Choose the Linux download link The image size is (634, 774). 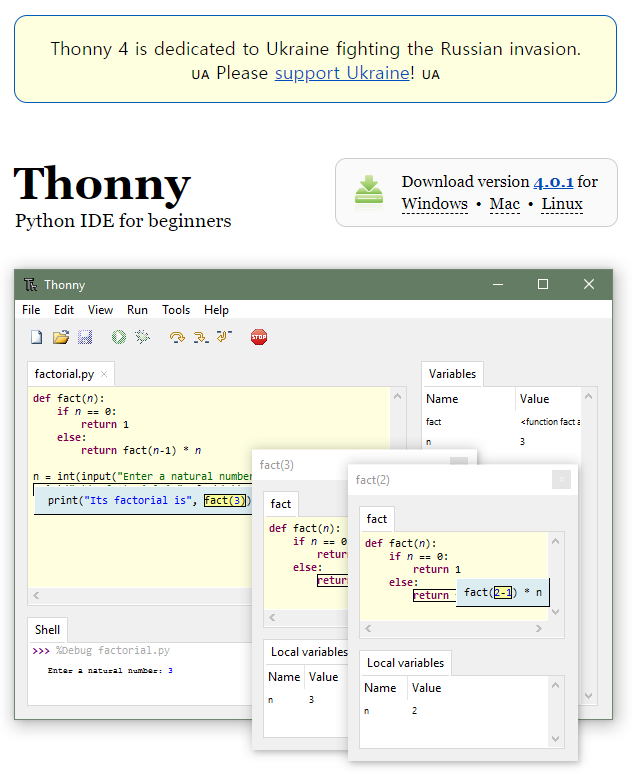[x=562, y=204]
